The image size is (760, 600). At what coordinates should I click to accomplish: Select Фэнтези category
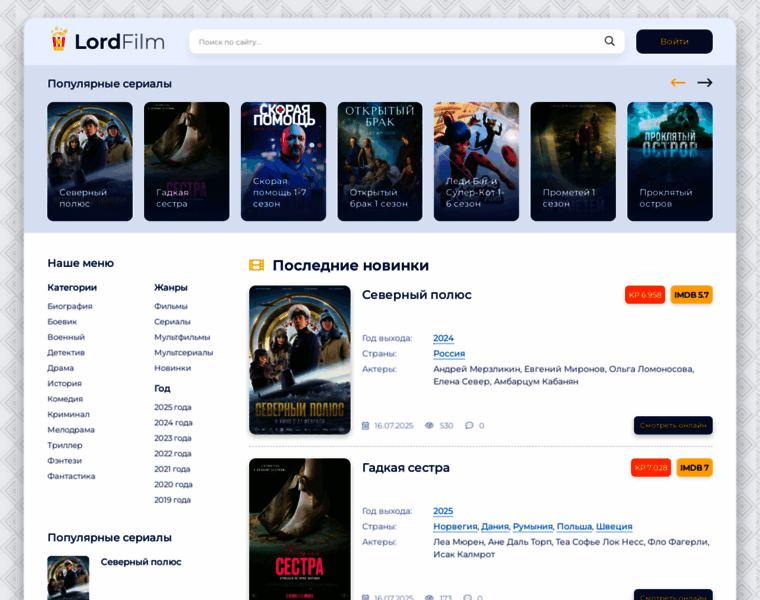click(x=64, y=461)
